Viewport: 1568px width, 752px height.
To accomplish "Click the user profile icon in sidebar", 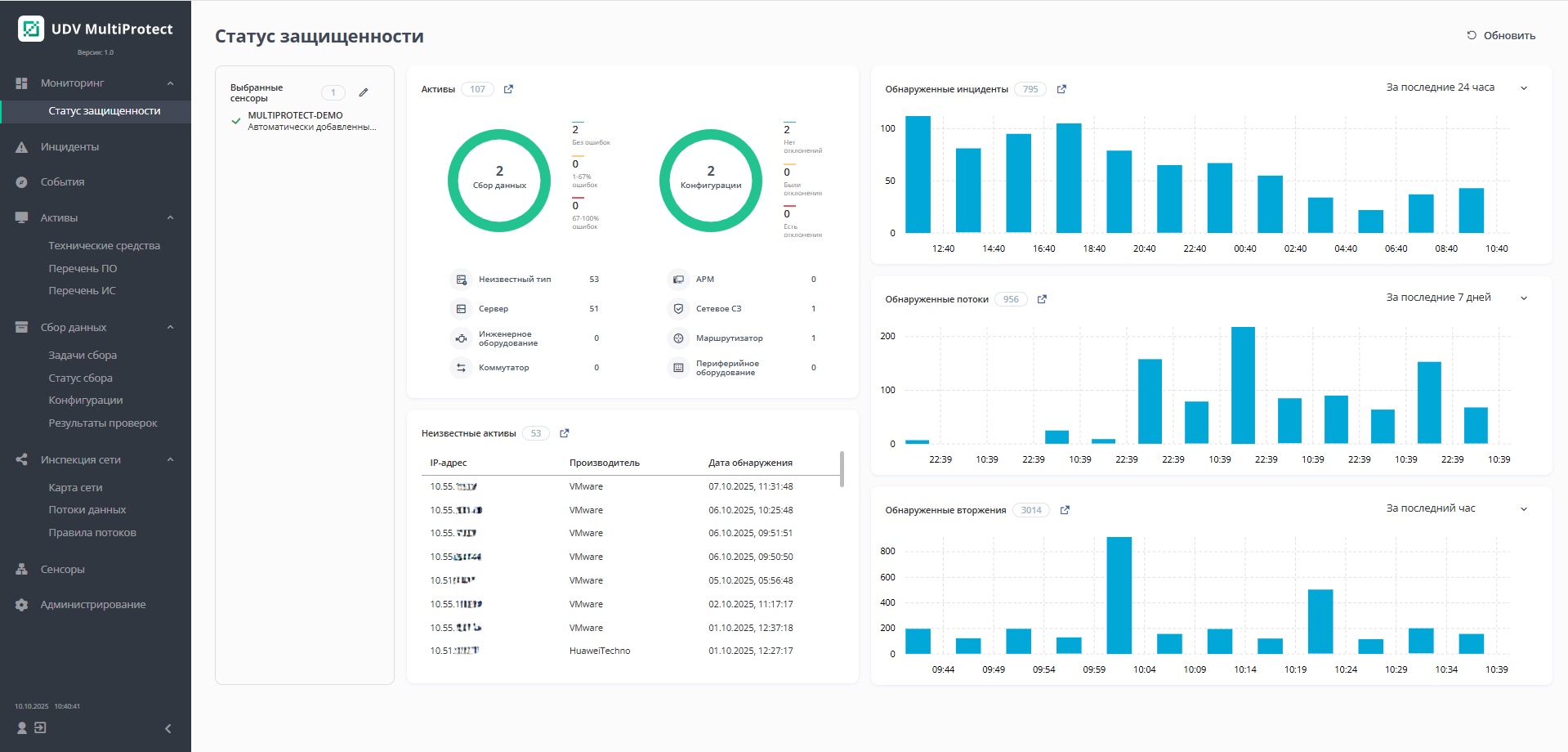I will click(x=22, y=727).
